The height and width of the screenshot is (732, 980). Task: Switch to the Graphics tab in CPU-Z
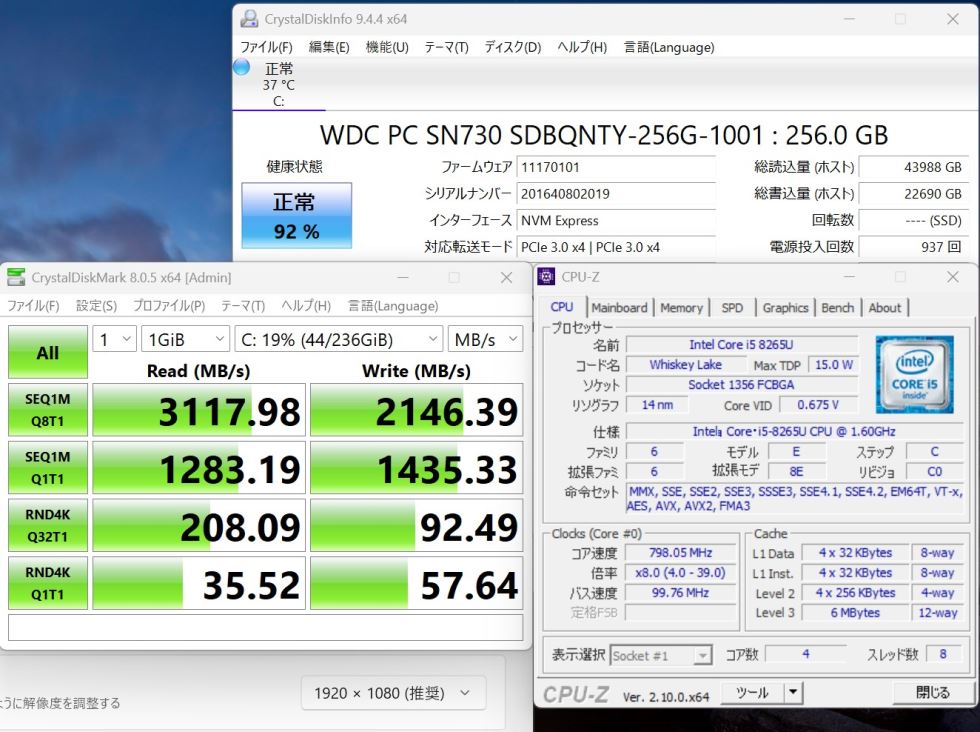coord(786,308)
